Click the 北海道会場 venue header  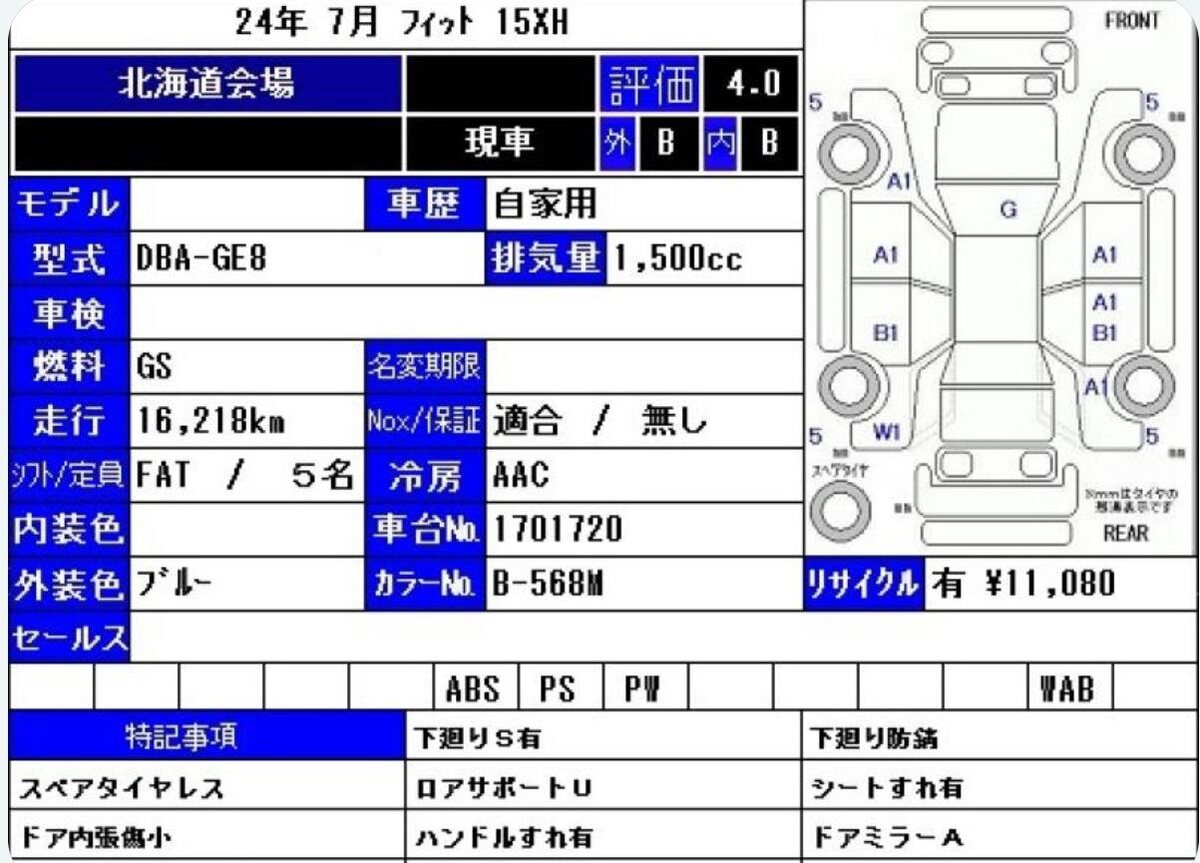207,84
